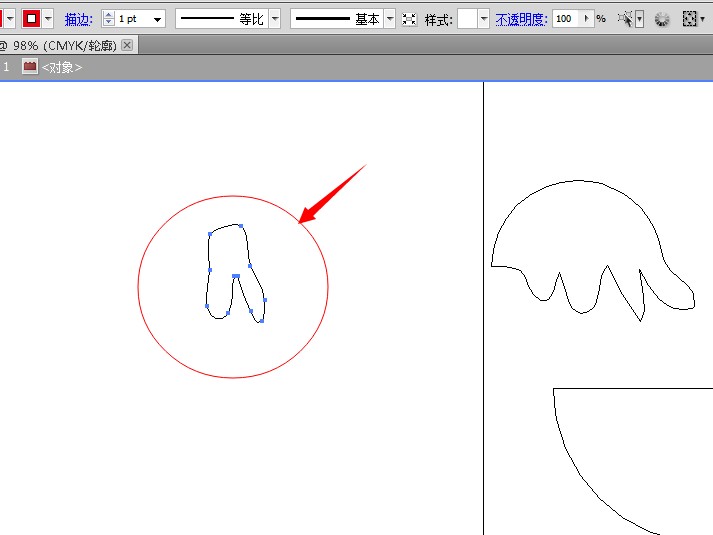Expand the stroke weight dropdown list
Screen dimensions: 713x535
point(157,20)
